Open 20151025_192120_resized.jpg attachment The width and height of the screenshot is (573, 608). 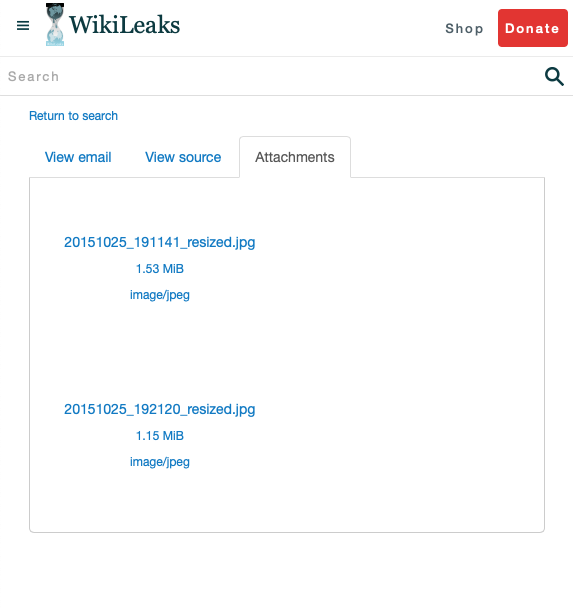[x=159, y=409]
